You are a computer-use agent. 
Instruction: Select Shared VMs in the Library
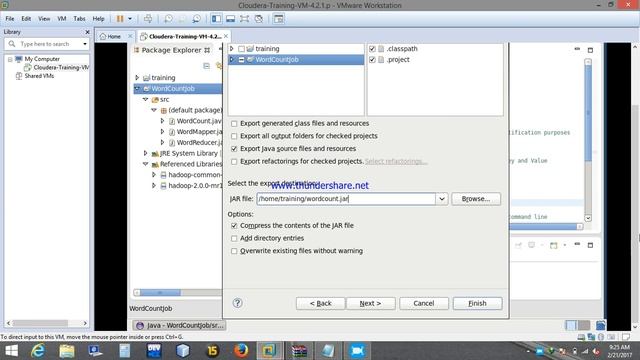point(39,76)
